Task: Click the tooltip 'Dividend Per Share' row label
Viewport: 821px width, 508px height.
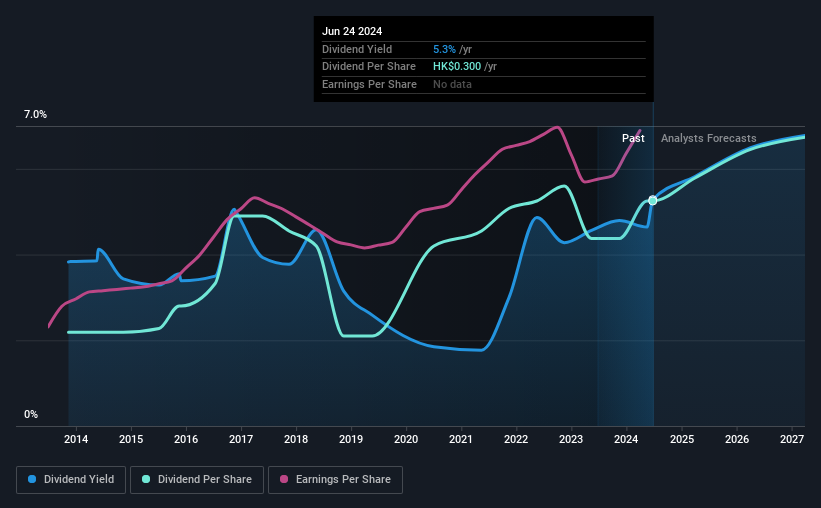Action: (369, 67)
